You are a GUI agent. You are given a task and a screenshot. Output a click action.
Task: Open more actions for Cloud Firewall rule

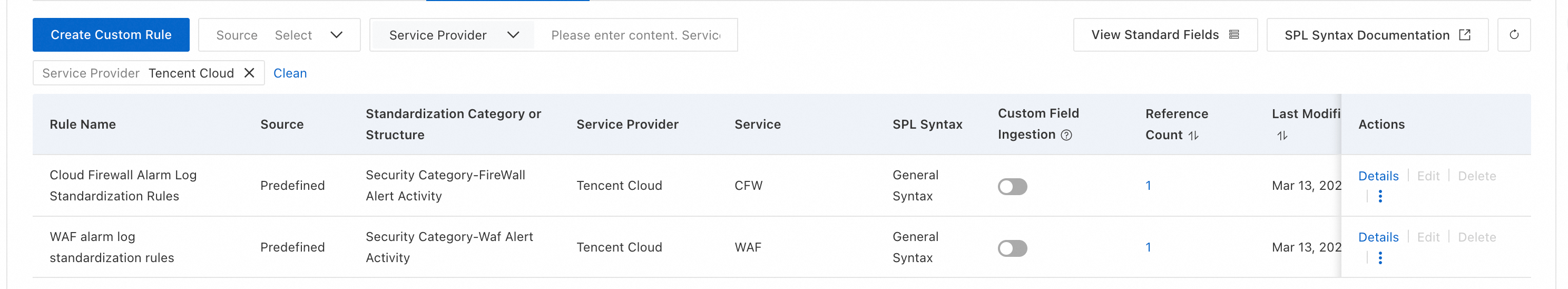(1380, 196)
